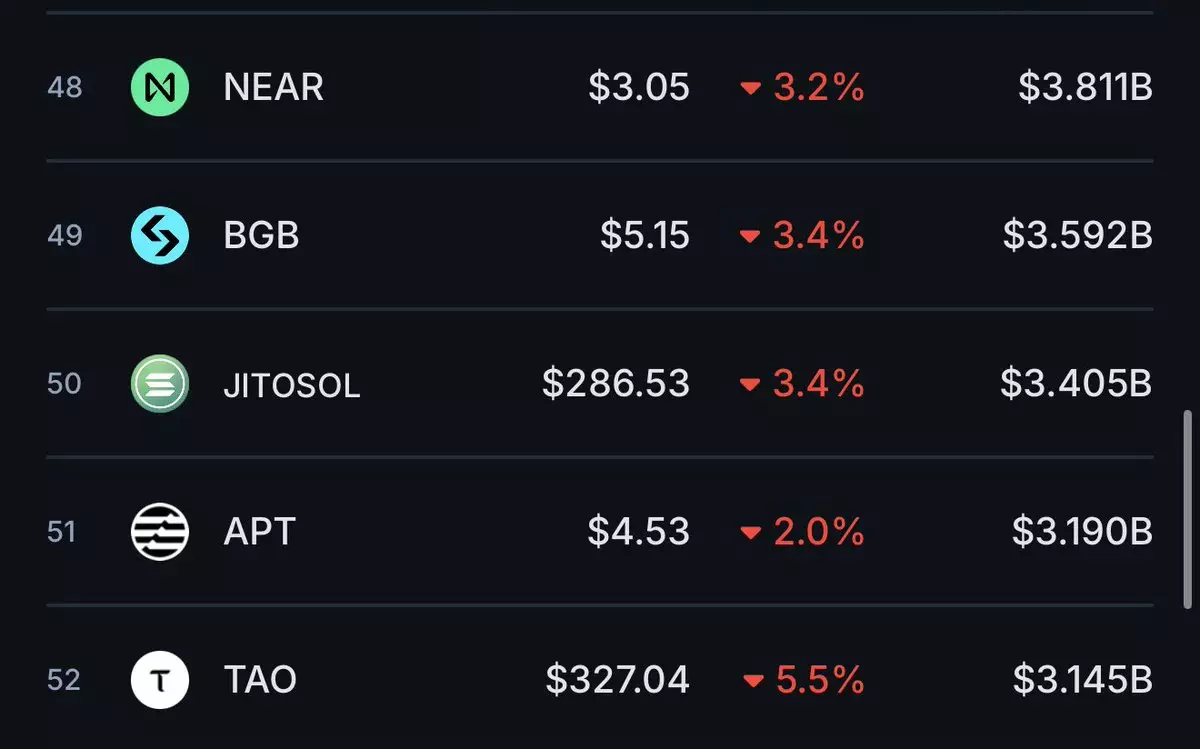Click the striped APT coin logo

click(160, 532)
